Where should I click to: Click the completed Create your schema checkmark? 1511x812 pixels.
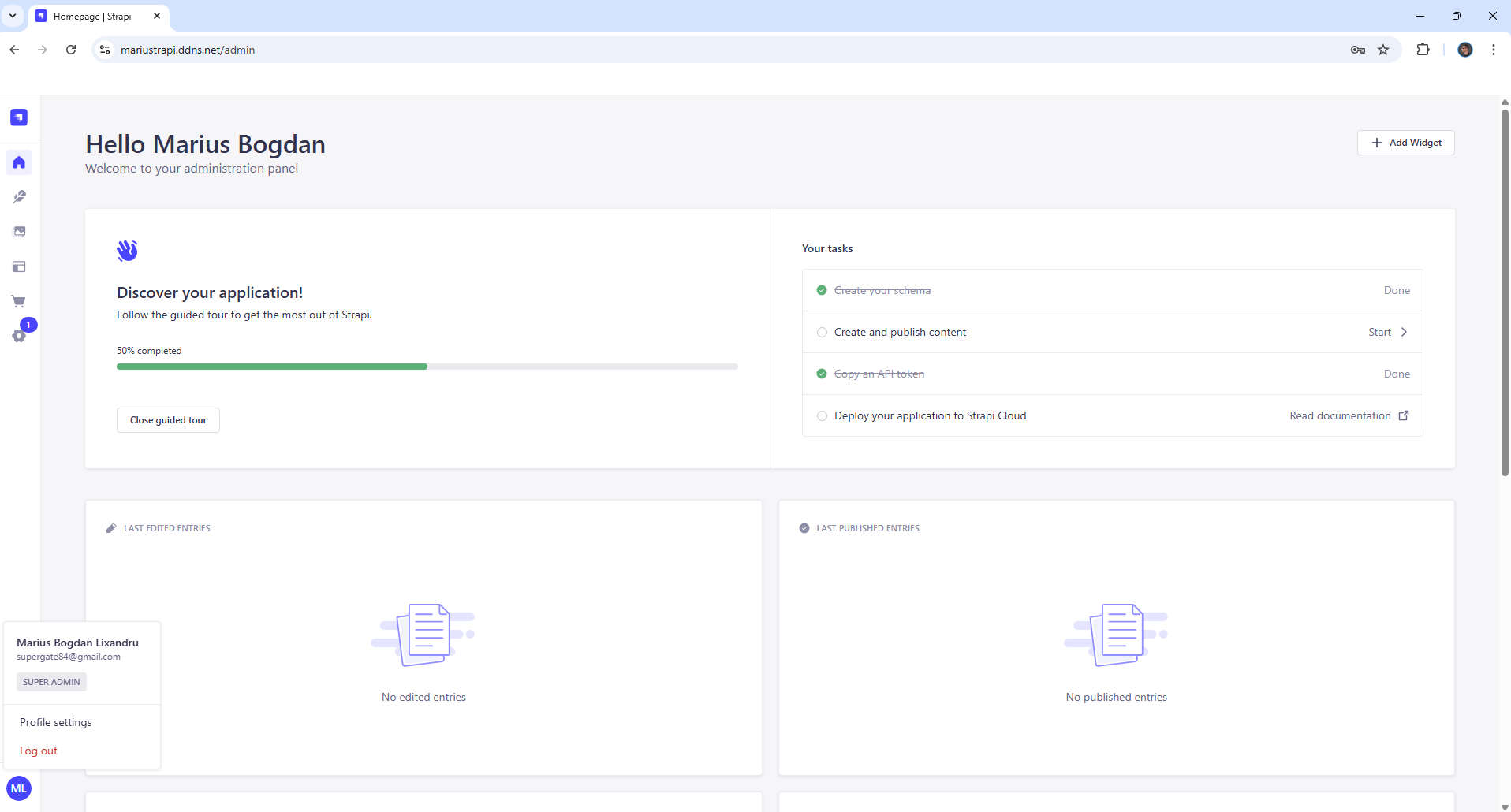click(823, 290)
